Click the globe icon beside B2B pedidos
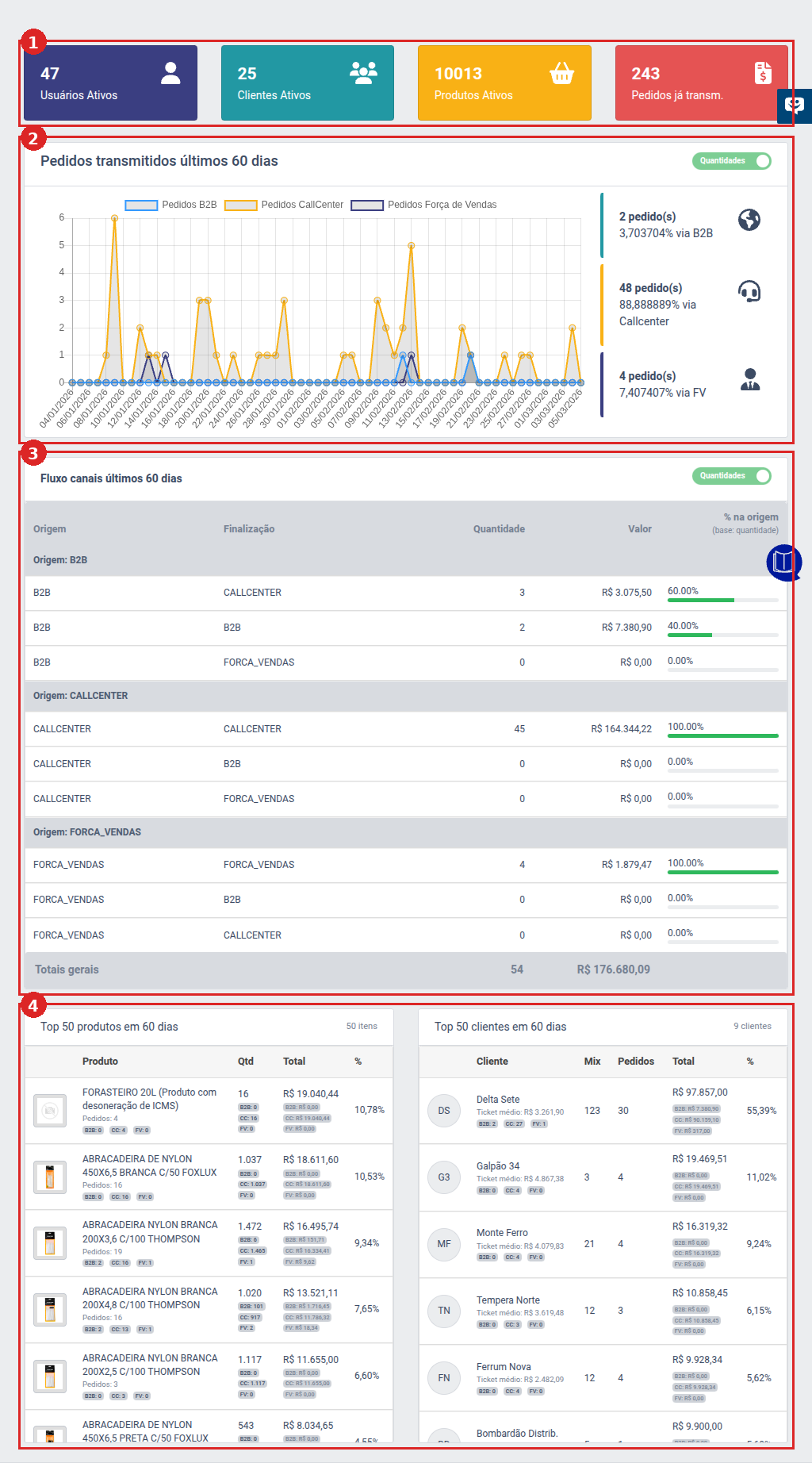 click(749, 220)
